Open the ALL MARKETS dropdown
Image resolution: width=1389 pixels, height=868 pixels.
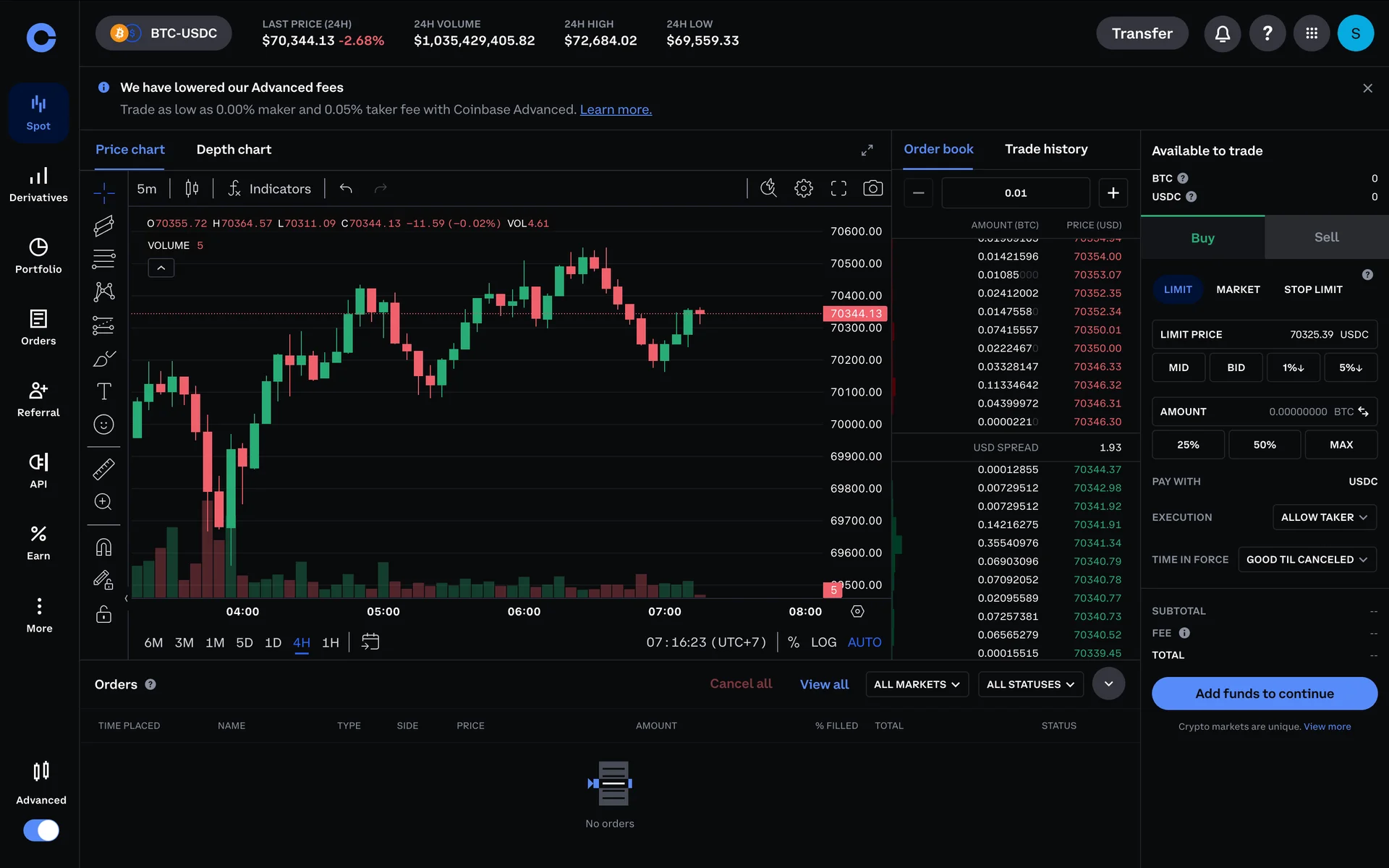pos(916,684)
